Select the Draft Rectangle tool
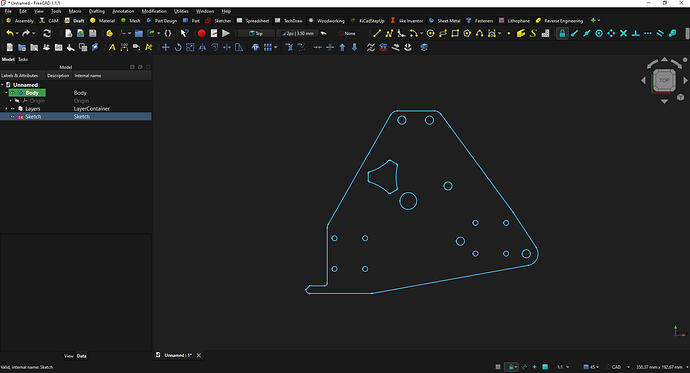Screen dimensions: 690x373 click(x=455, y=33)
